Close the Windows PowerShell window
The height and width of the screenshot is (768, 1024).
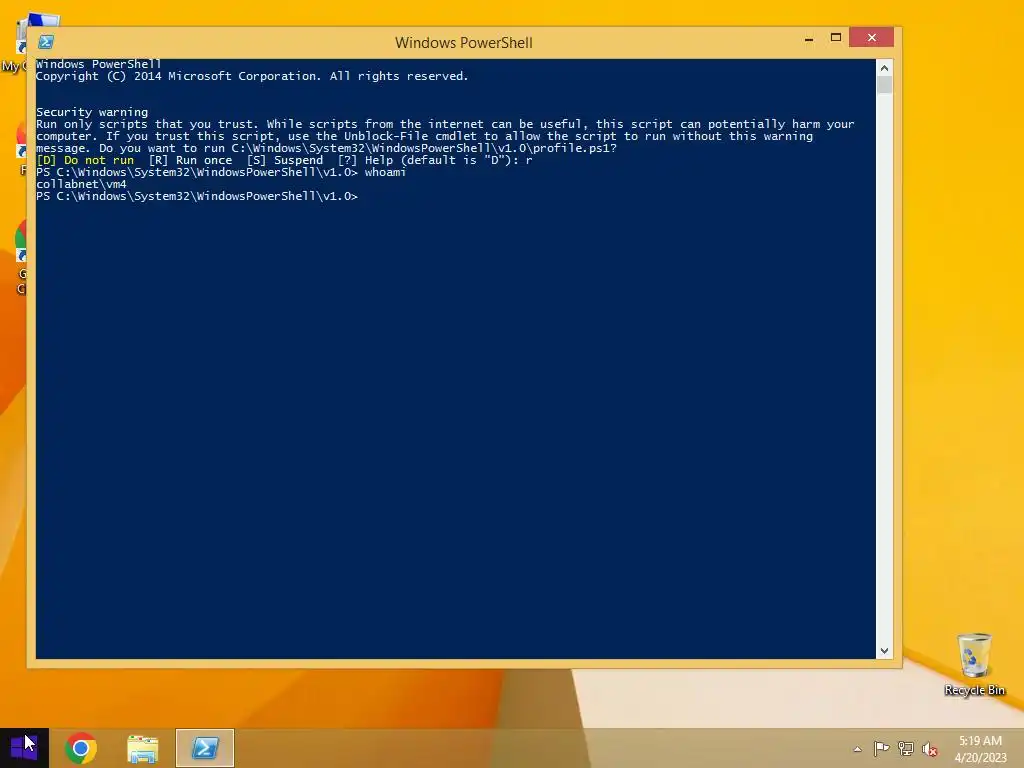tap(872, 37)
